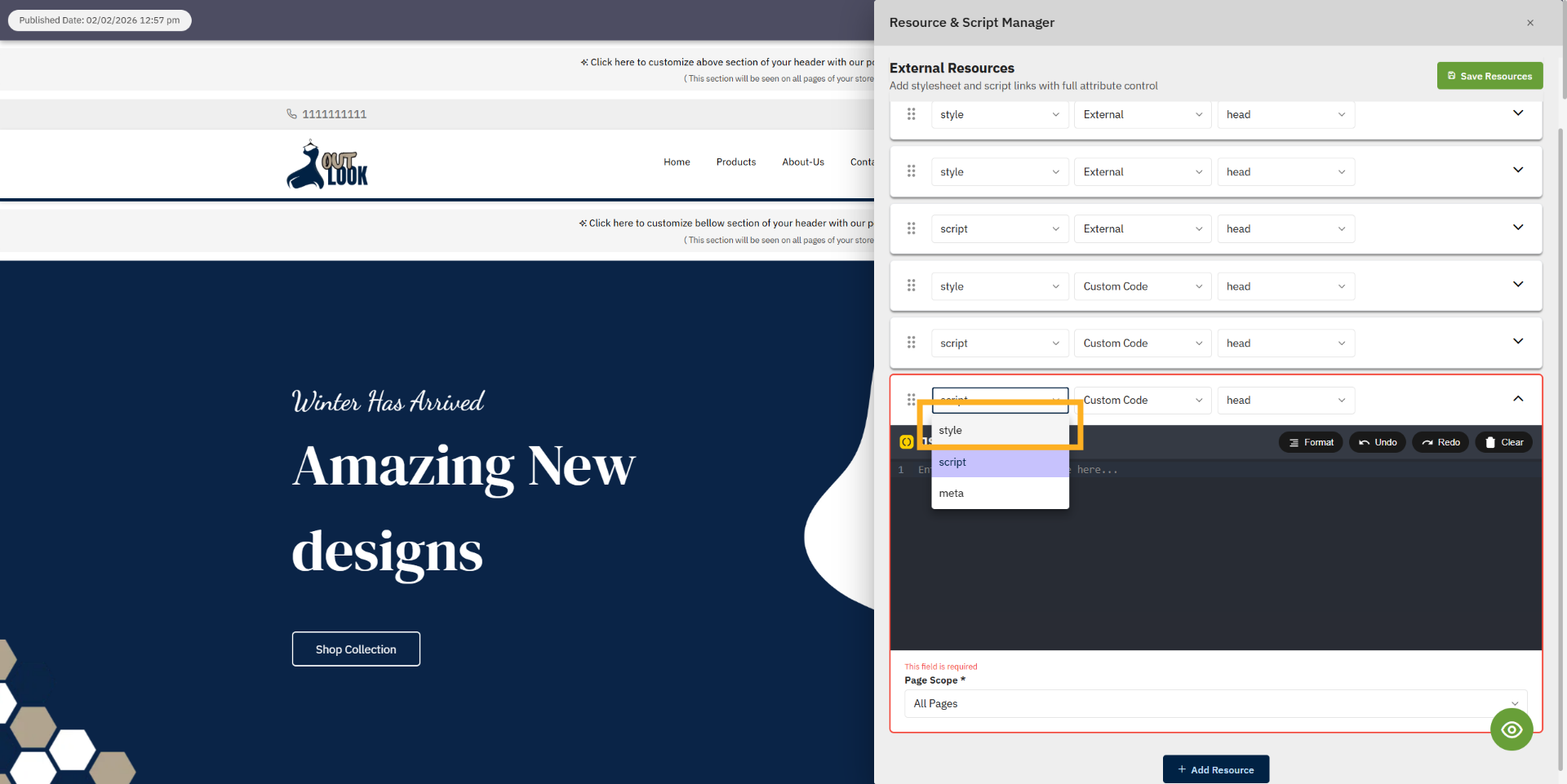Click the yellow language icon in the editor header
Screen dimensions: 1567x784
(x=907, y=441)
